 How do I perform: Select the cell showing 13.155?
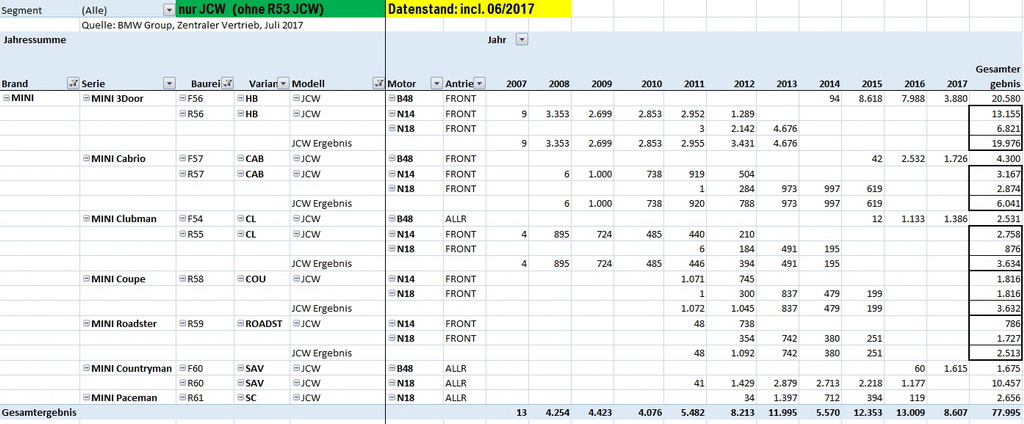tap(996, 114)
